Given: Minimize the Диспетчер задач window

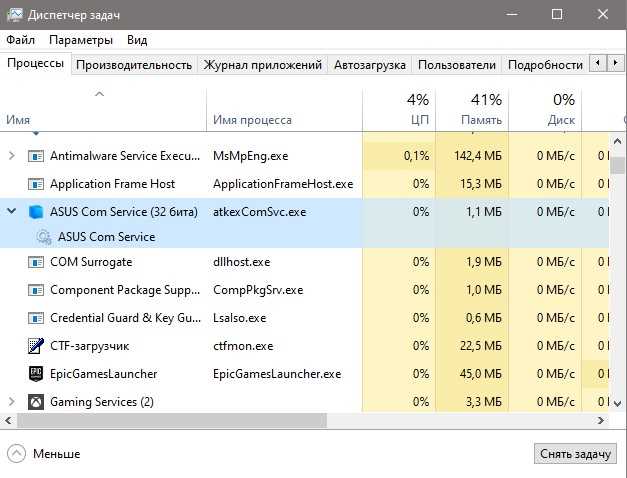Looking at the screenshot, I should pyautogui.click(x=511, y=15).
